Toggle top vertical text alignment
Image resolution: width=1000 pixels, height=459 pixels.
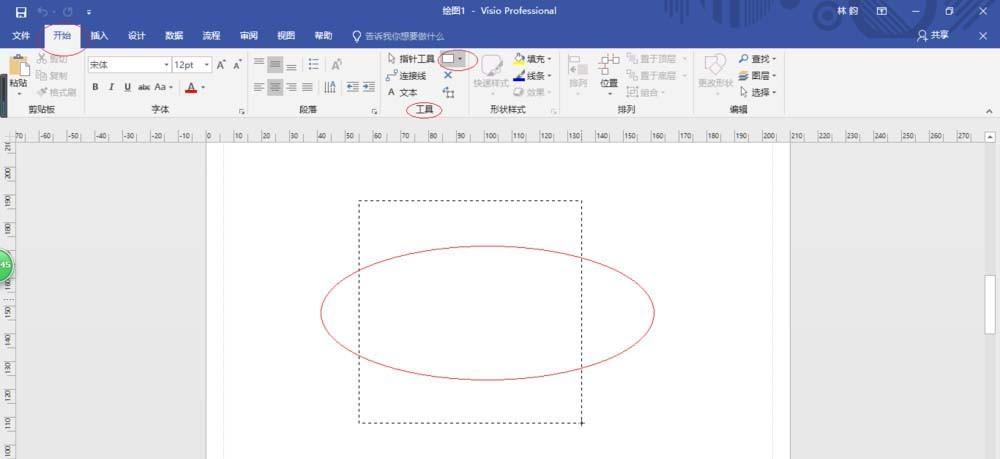point(259,64)
